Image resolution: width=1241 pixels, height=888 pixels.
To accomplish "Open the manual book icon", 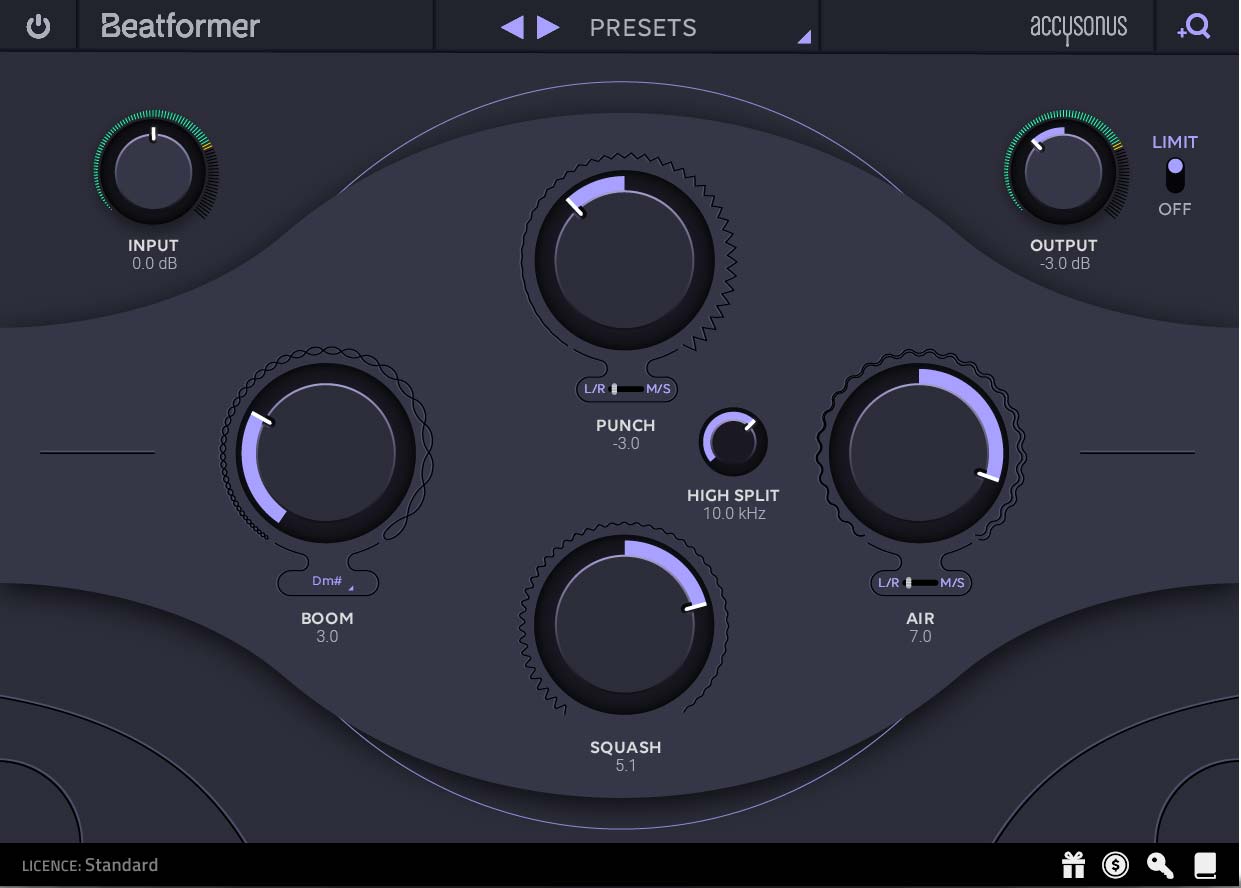I will pos(1205,865).
